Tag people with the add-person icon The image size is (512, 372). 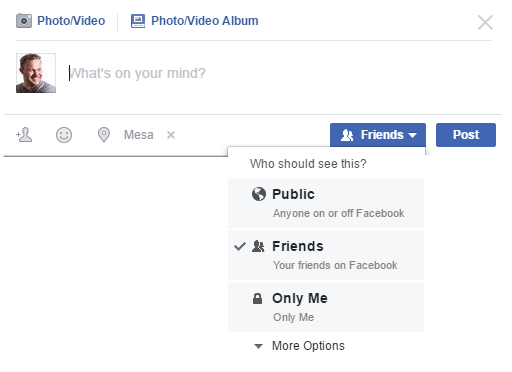[x=24, y=135]
